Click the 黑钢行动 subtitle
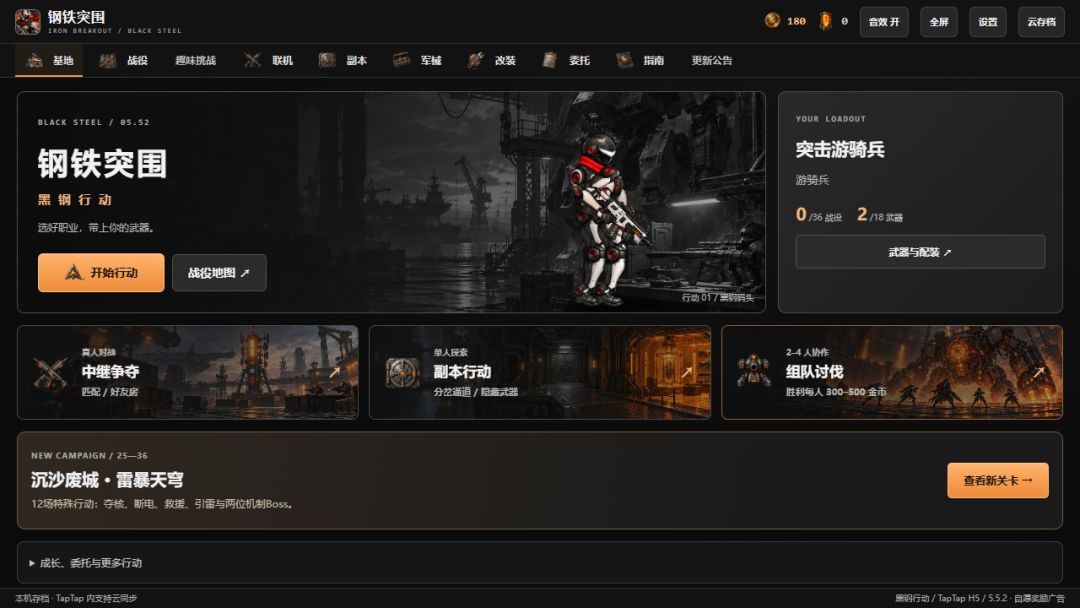Image resolution: width=1080 pixels, height=608 pixels. (x=74, y=200)
